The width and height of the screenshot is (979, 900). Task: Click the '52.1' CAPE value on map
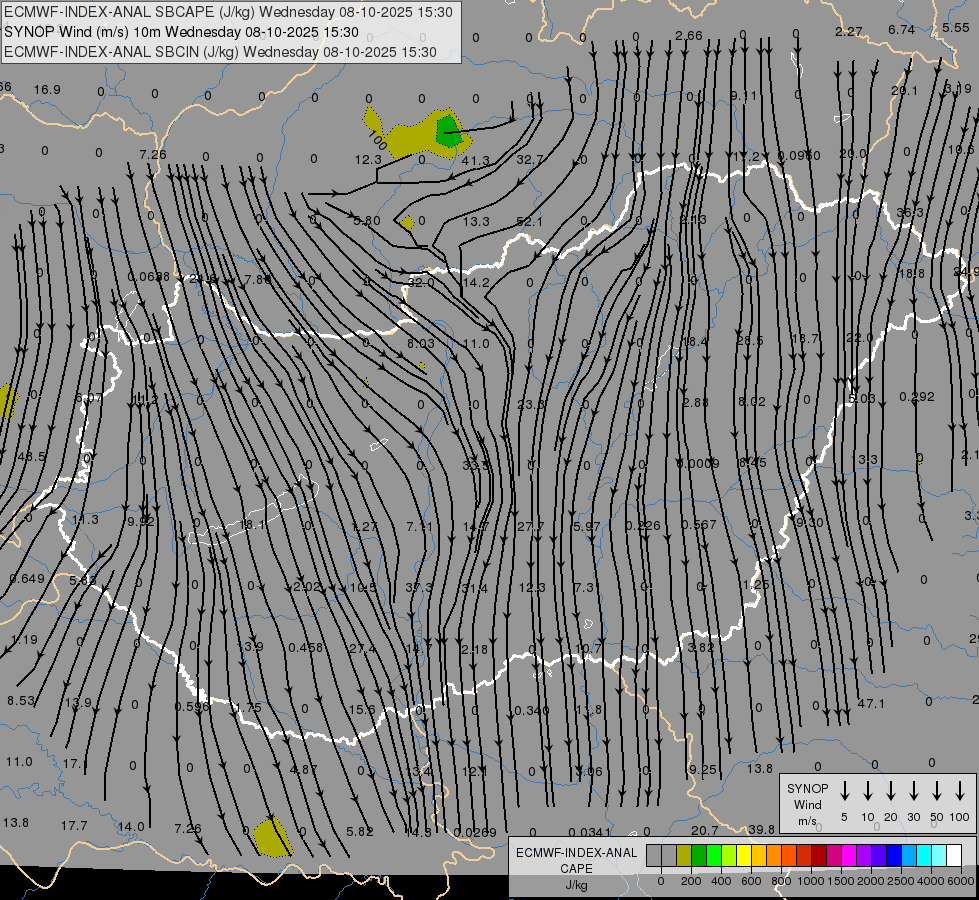529,222
